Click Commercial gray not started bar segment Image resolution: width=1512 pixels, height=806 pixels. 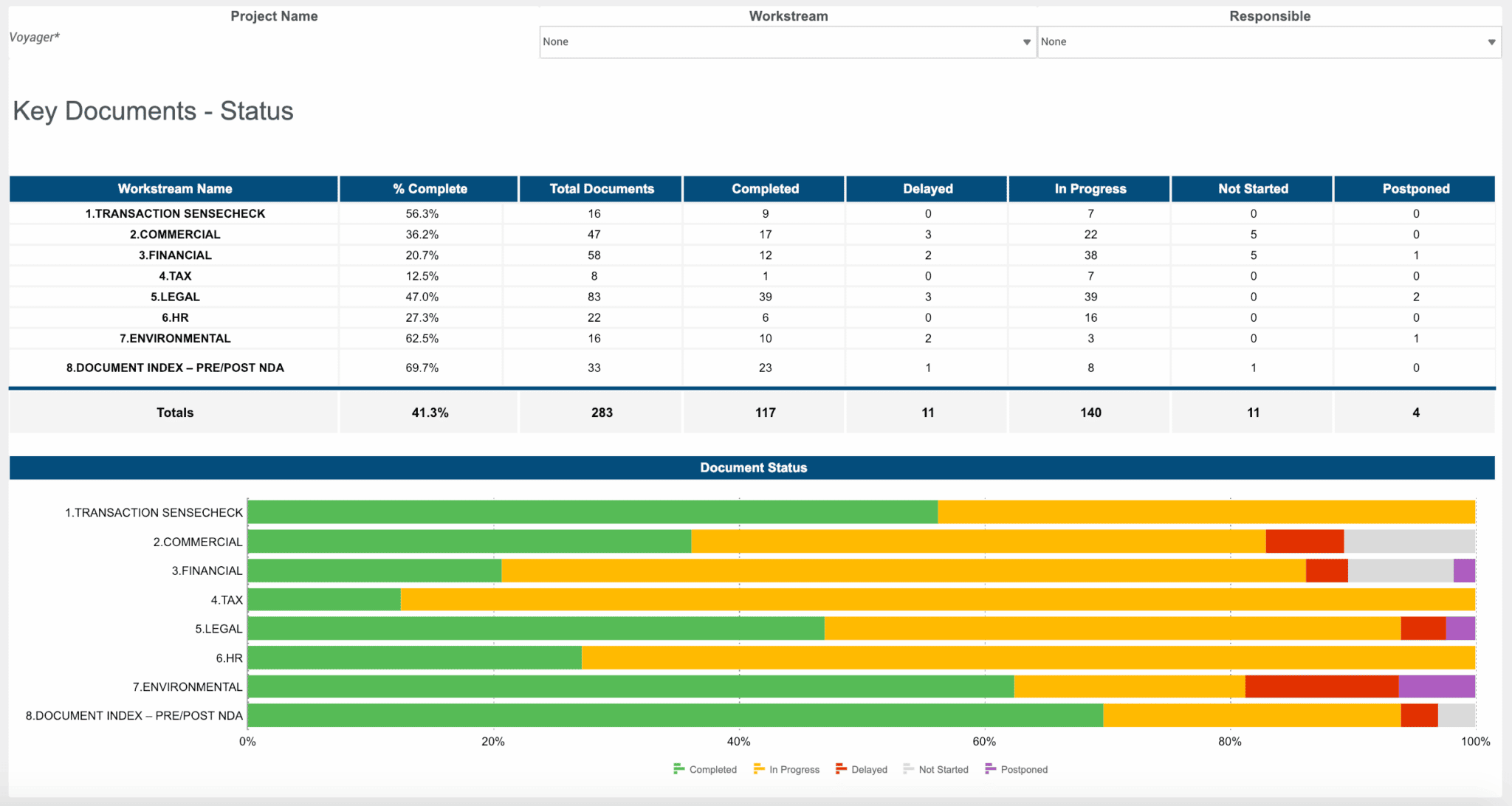coord(1409,541)
